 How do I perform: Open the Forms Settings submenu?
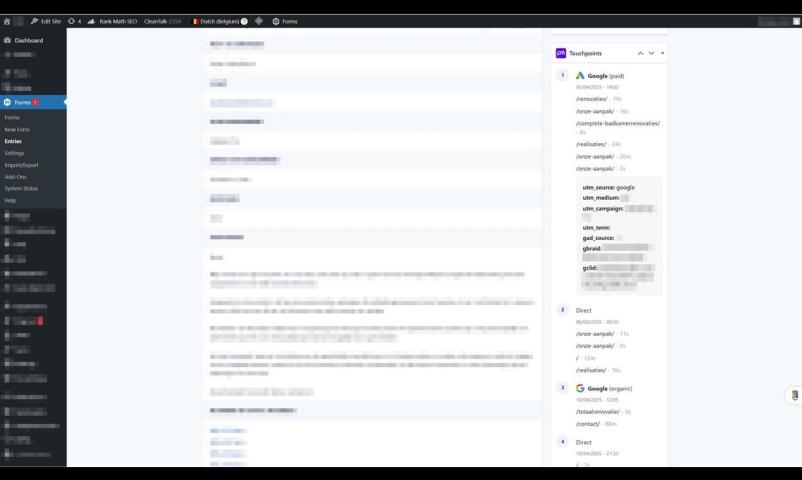pyautogui.click(x=14, y=153)
